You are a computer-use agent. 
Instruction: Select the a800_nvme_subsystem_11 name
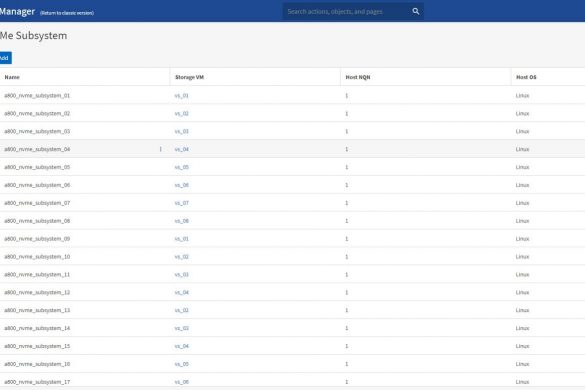tap(37, 275)
